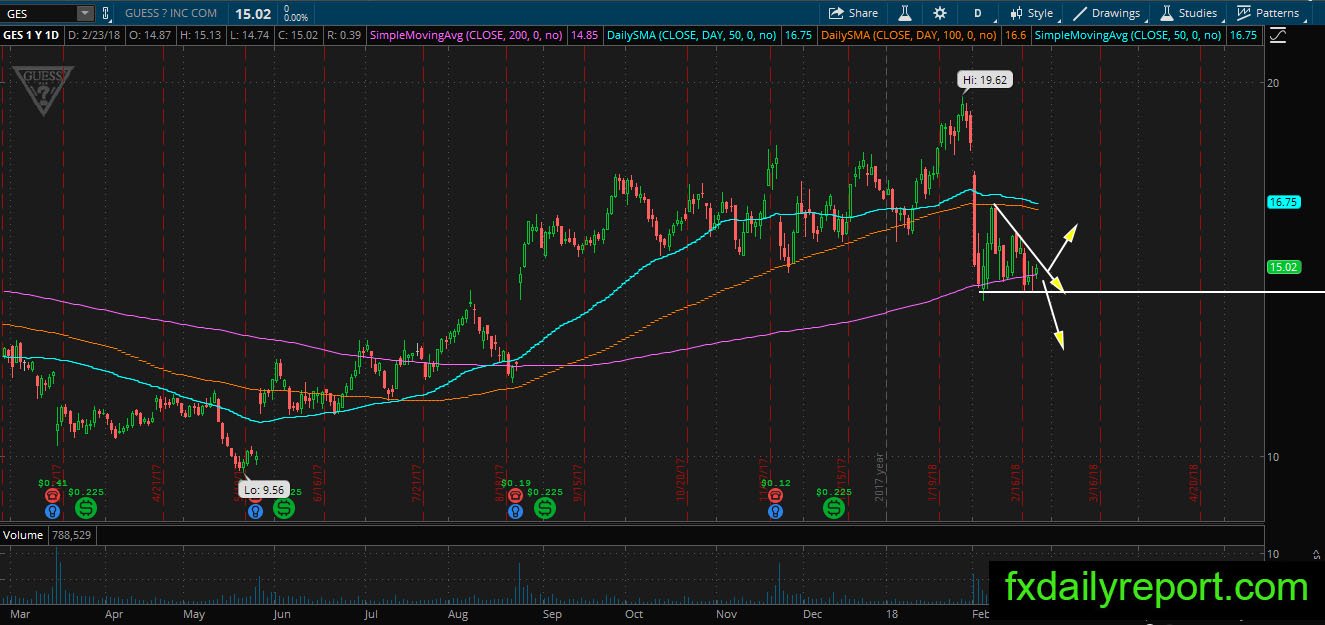Open the D timeframe selector
Screen dimensions: 1325x625
[x=978, y=13]
